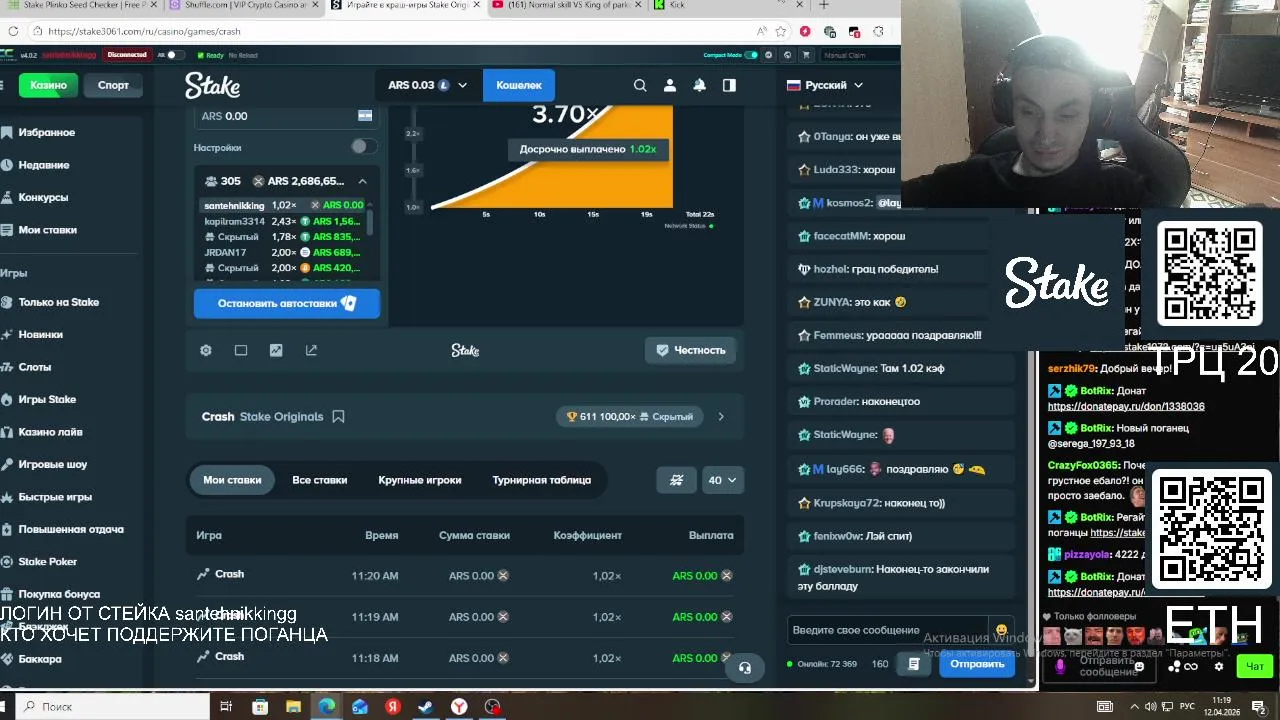Collapse the 305 players bets list
This screenshot has width=1280, height=720.
click(x=362, y=181)
